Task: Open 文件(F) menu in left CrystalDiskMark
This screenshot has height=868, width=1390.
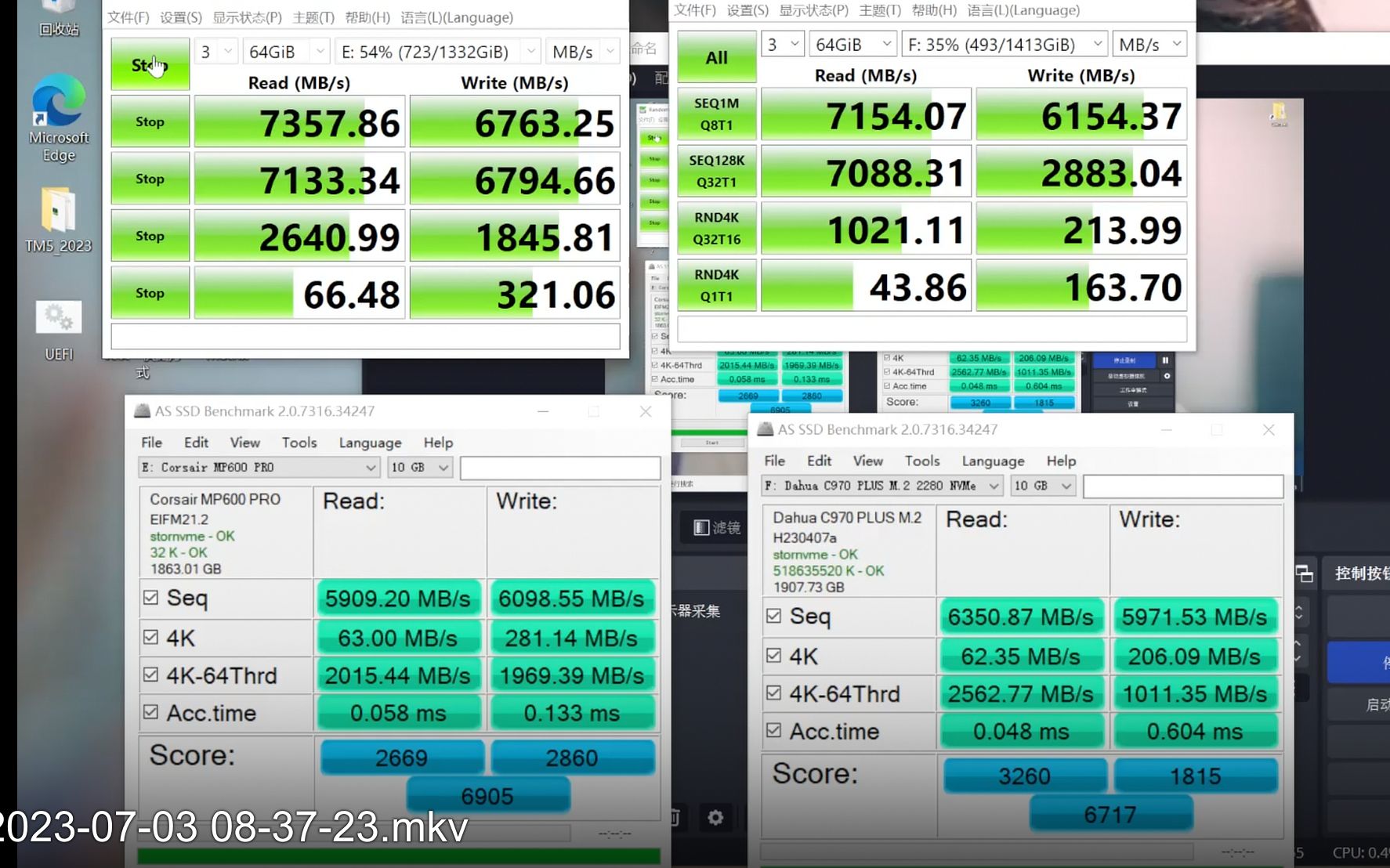Action: 128,17
